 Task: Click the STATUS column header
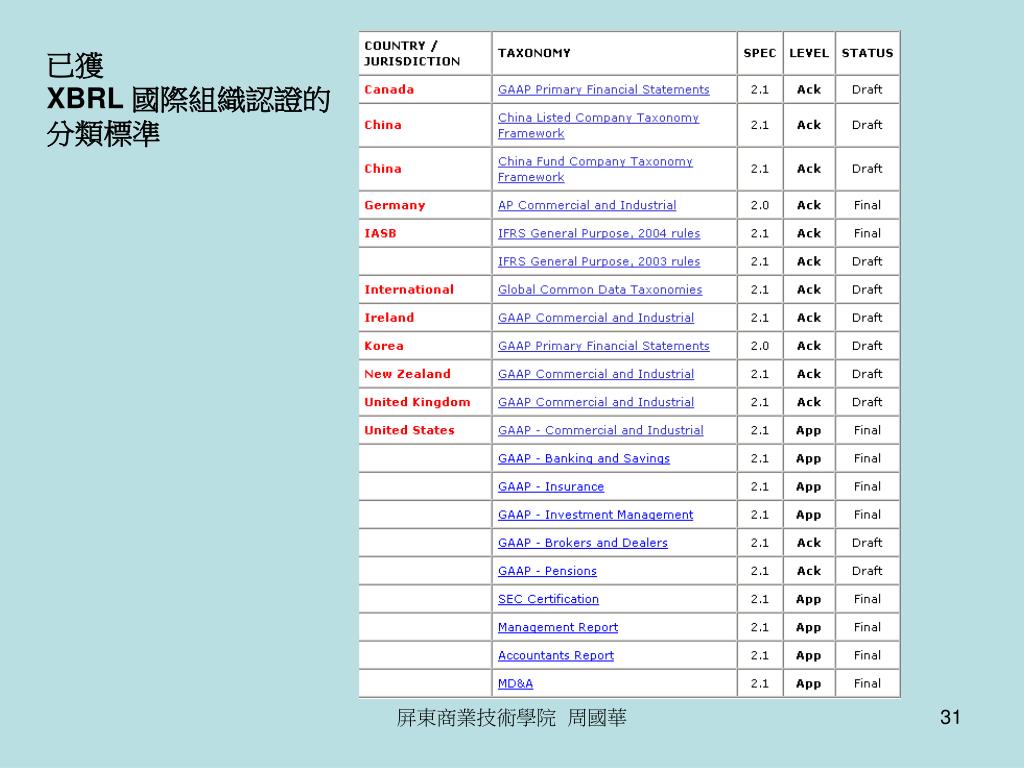(x=867, y=53)
